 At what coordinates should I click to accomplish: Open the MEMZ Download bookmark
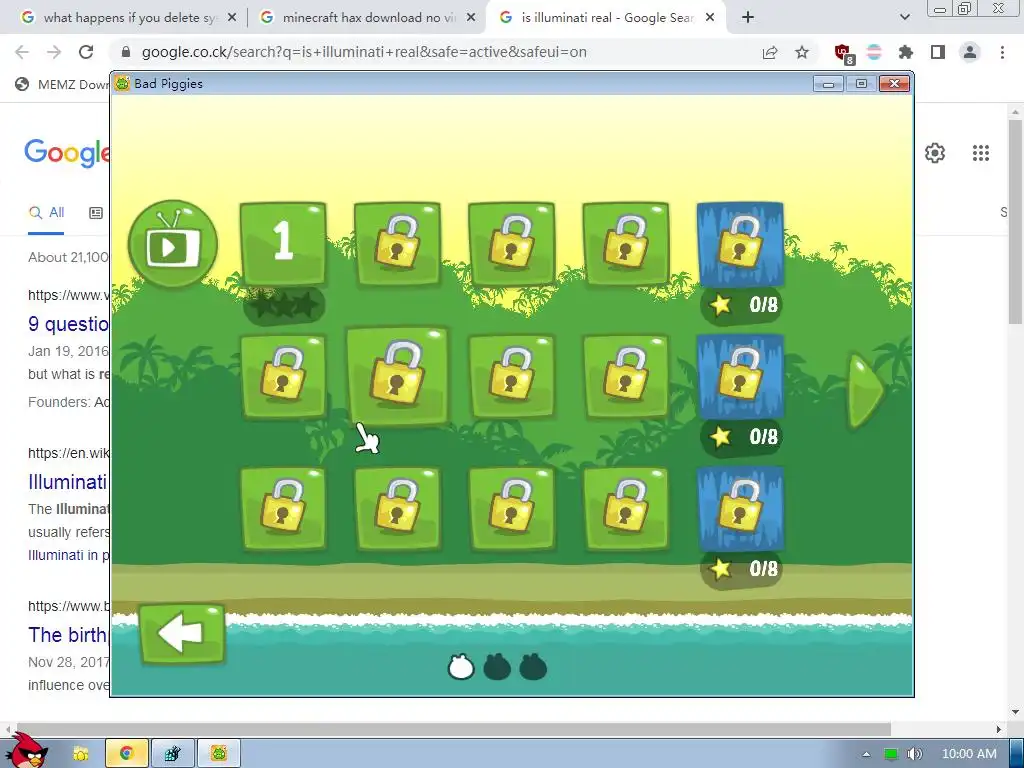[62, 84]
